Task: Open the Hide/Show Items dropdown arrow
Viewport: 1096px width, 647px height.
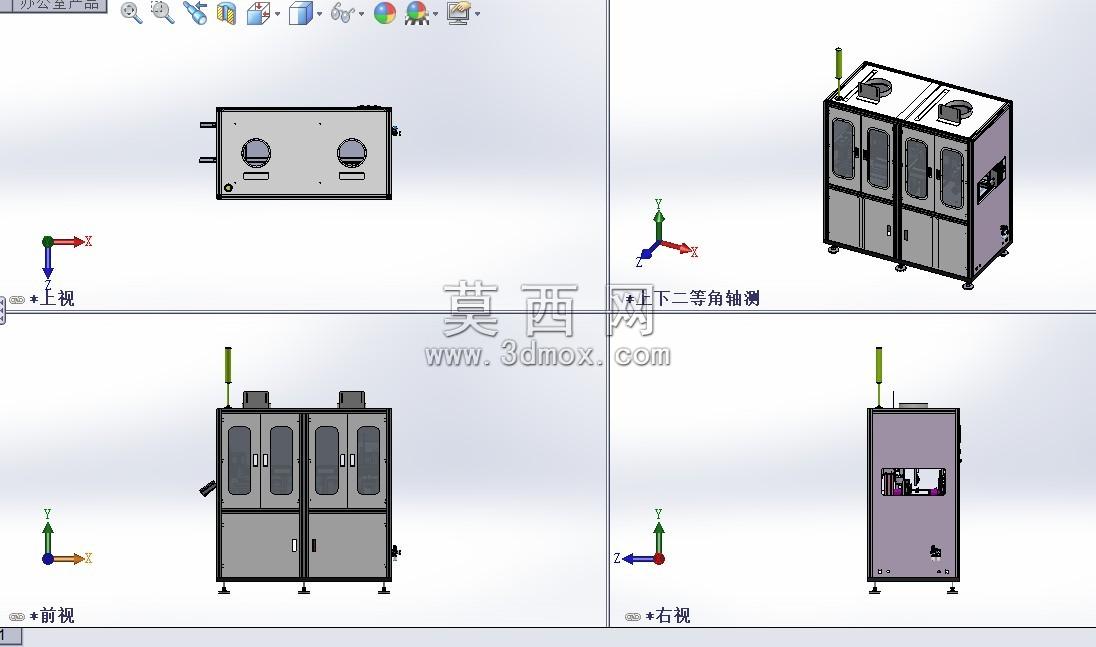Action: point(361,14)
